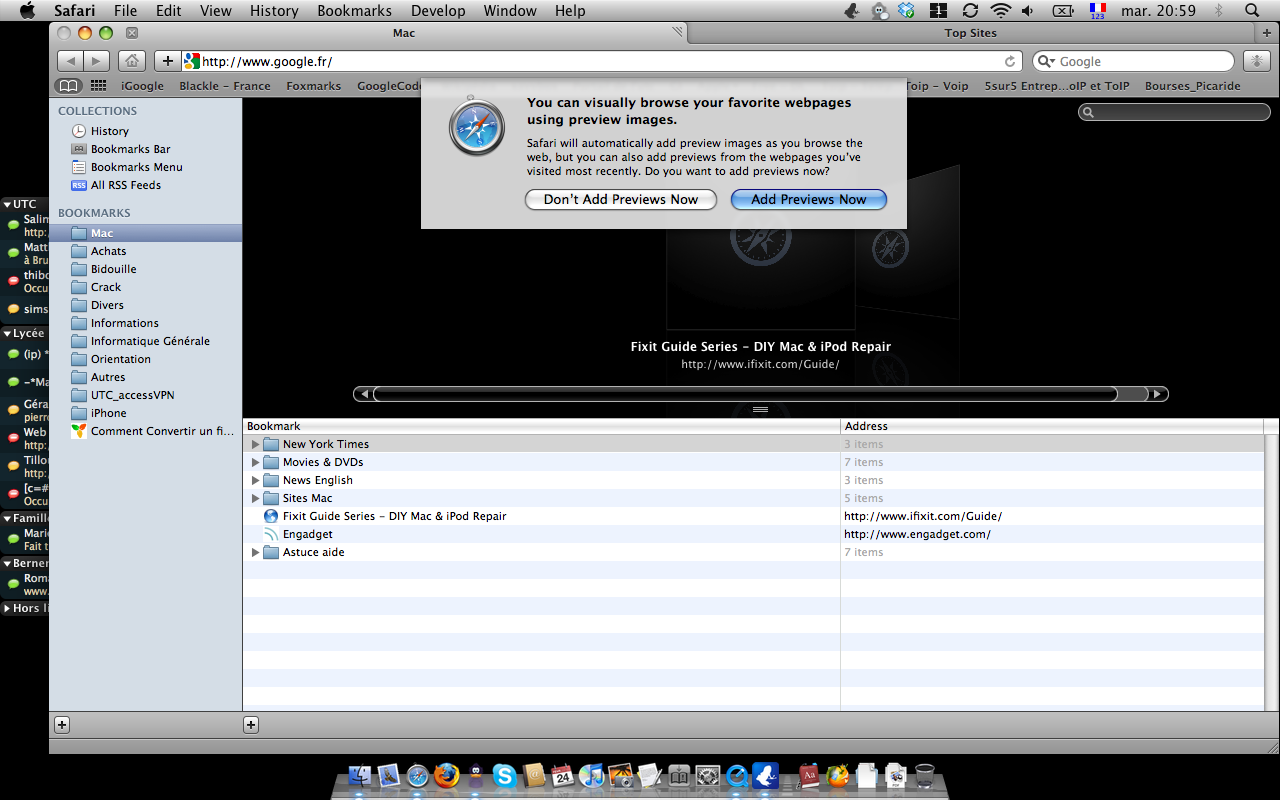Screen dimensions: 1280x800
Task: Go back with the Back arrow button
Action: [x=71, y=61]
